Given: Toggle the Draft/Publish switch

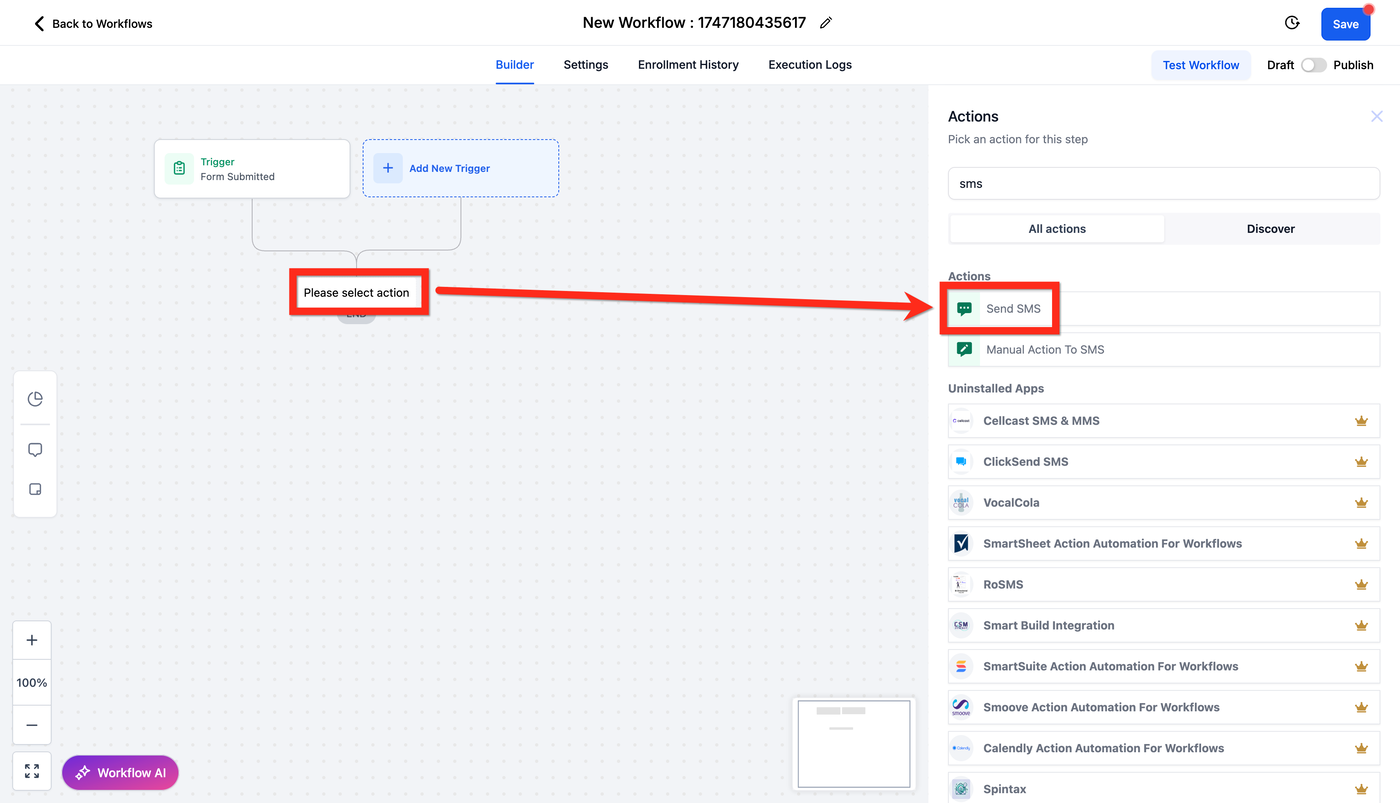Looking at the screenshot, I should tap(1314, 65).
